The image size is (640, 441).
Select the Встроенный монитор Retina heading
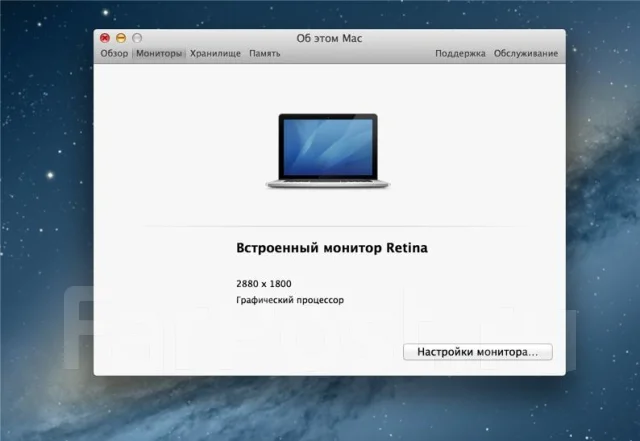(x=332, y=248)
